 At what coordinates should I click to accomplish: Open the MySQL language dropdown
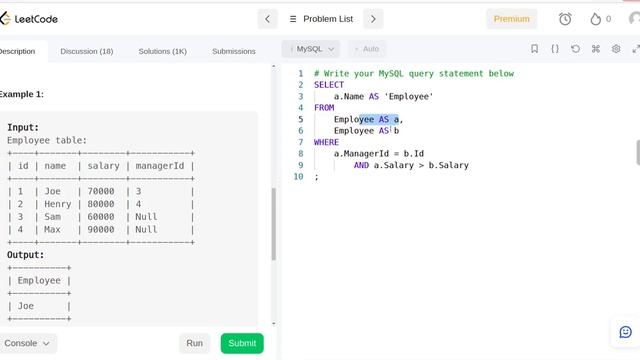pos(311,49)
